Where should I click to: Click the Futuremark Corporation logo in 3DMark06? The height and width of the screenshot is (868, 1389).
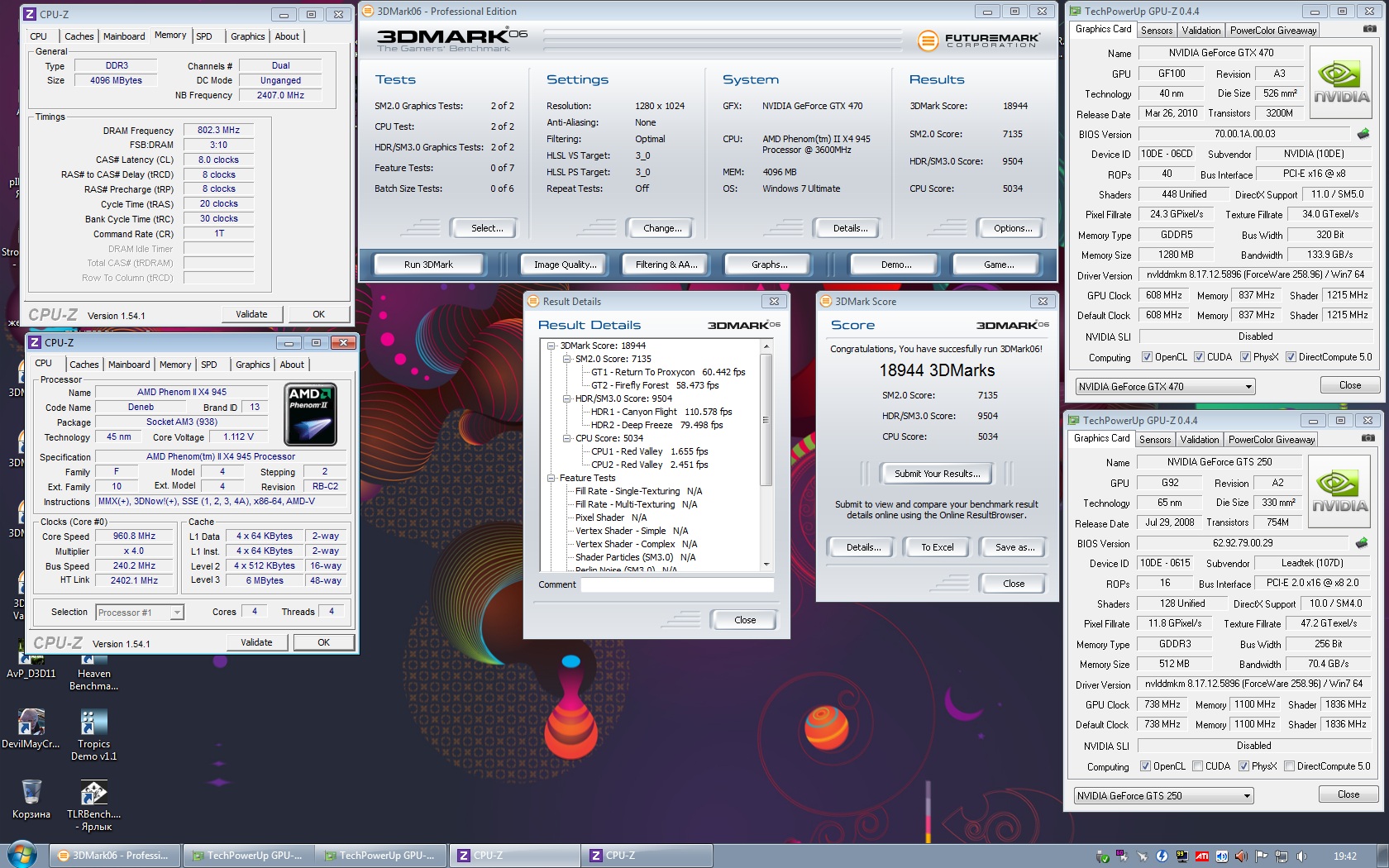point(979,39)
